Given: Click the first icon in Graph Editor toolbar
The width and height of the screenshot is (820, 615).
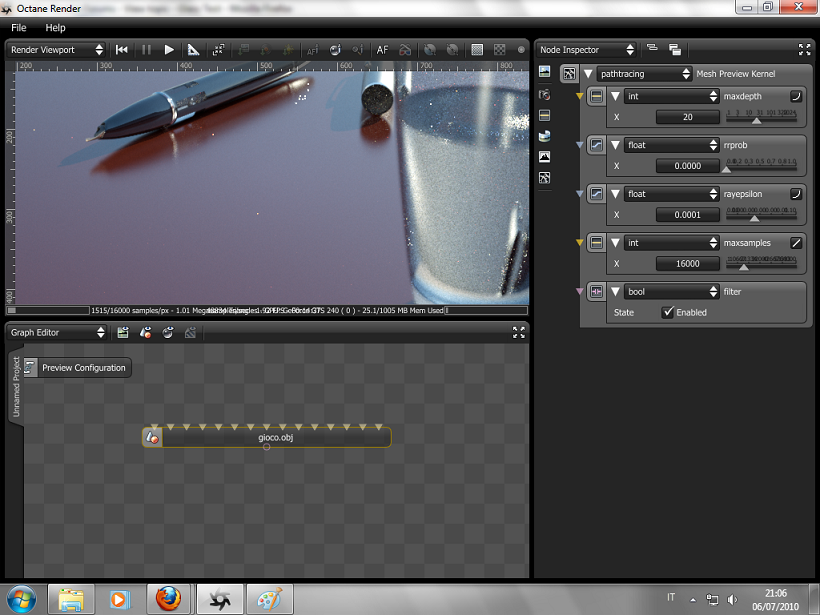Looking at the screenshot, I should (123, 333).
